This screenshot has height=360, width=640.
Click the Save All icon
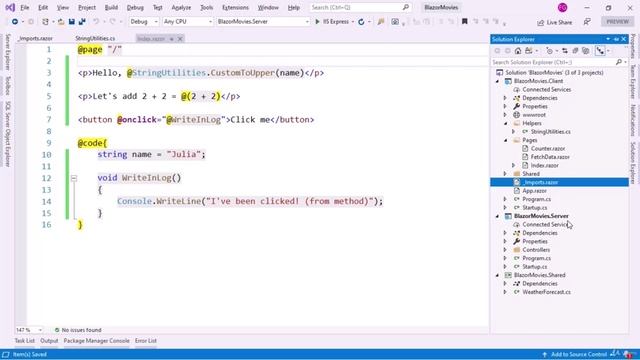point(82,22)
